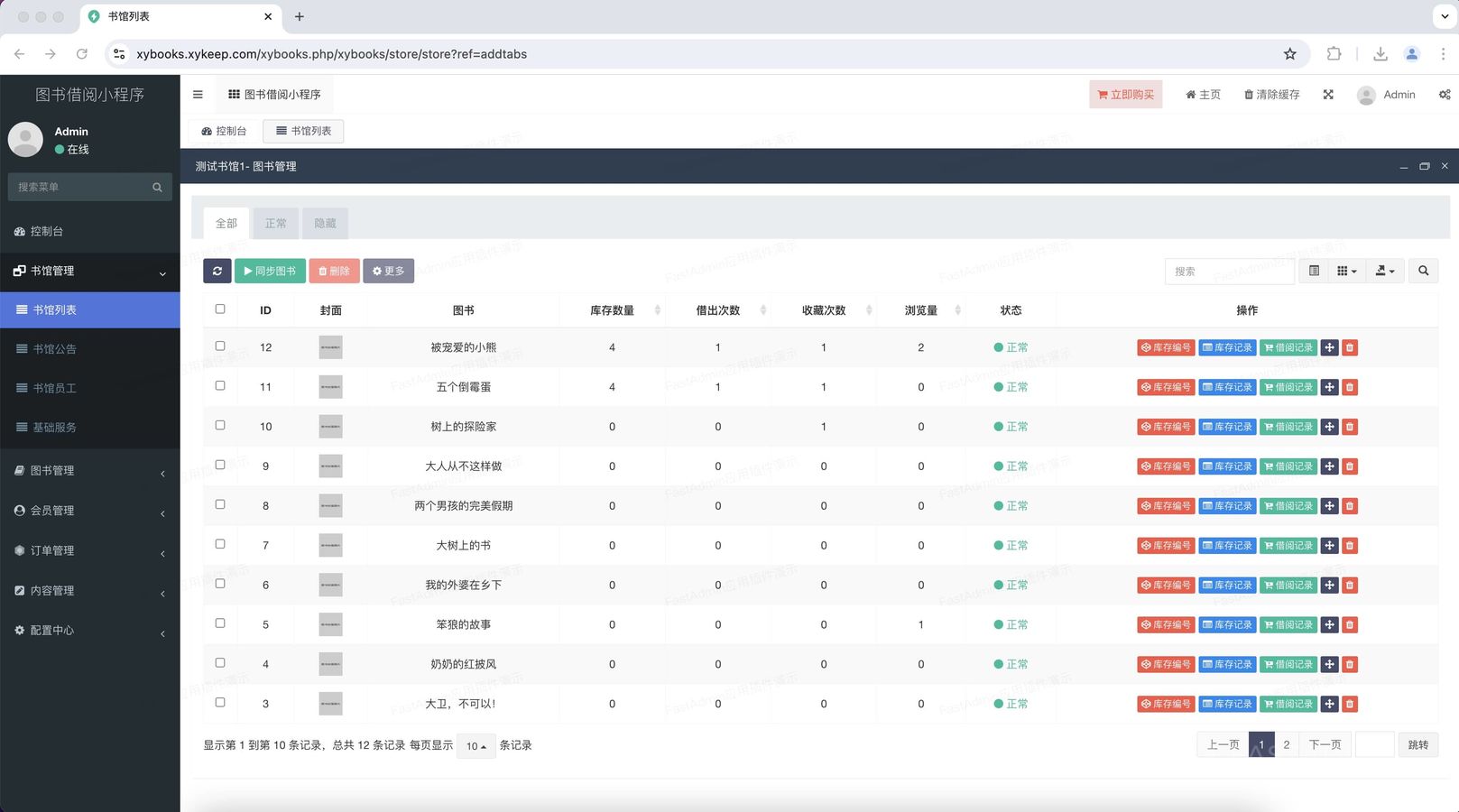1459x812 pixels.
Task: Select the checkbox for row ID 7
Action: click(x=220, y=544)
